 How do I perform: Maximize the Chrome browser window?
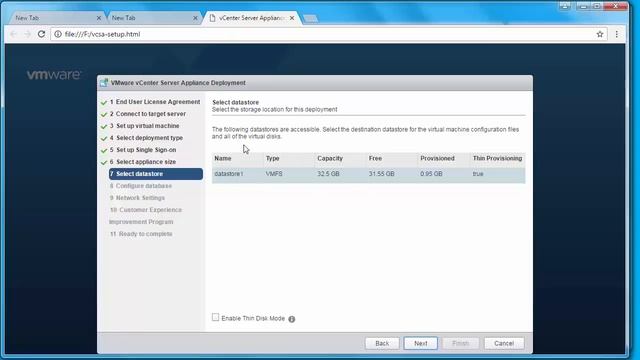[596, 6]
